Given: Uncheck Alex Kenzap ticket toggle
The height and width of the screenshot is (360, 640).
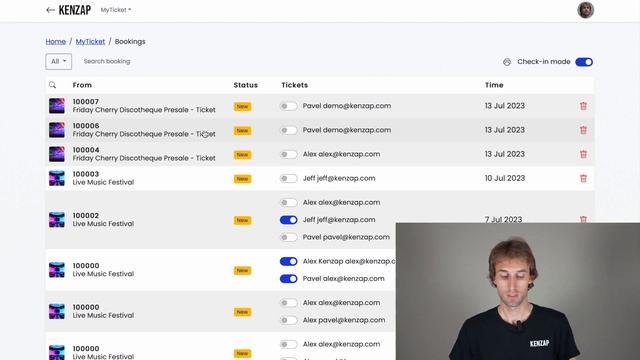Looking at the screenshot, I should click(x=289, y=261).
